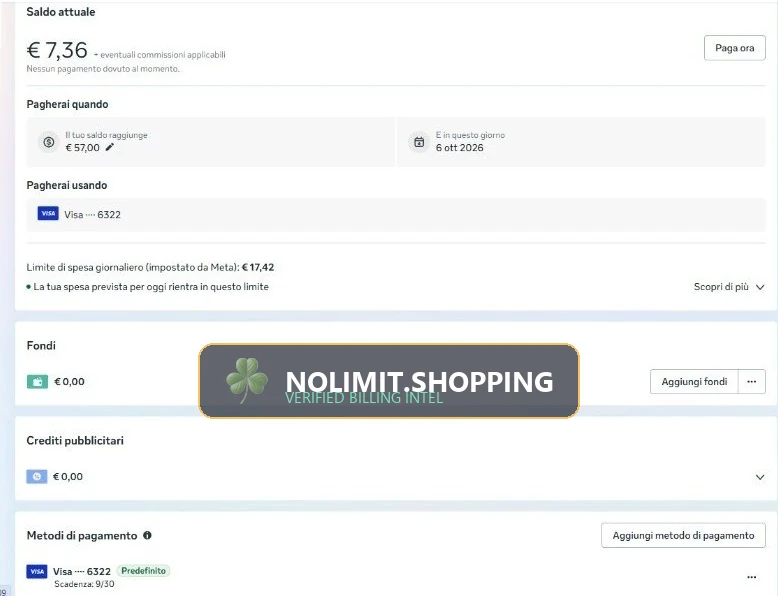Click the Predefinito badge

(143, 571)
